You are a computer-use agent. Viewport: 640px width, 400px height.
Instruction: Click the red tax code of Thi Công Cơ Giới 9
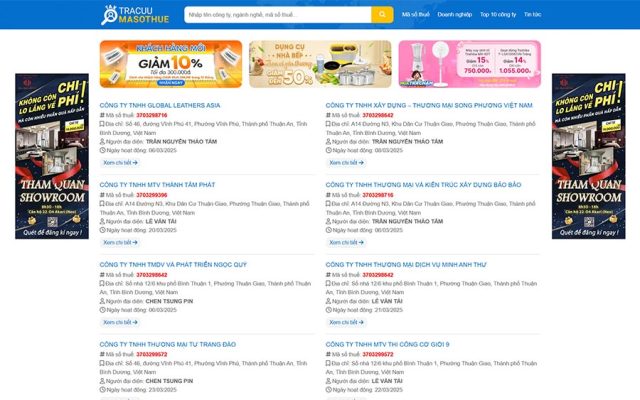pyautogui.click(x=378, y=354)
